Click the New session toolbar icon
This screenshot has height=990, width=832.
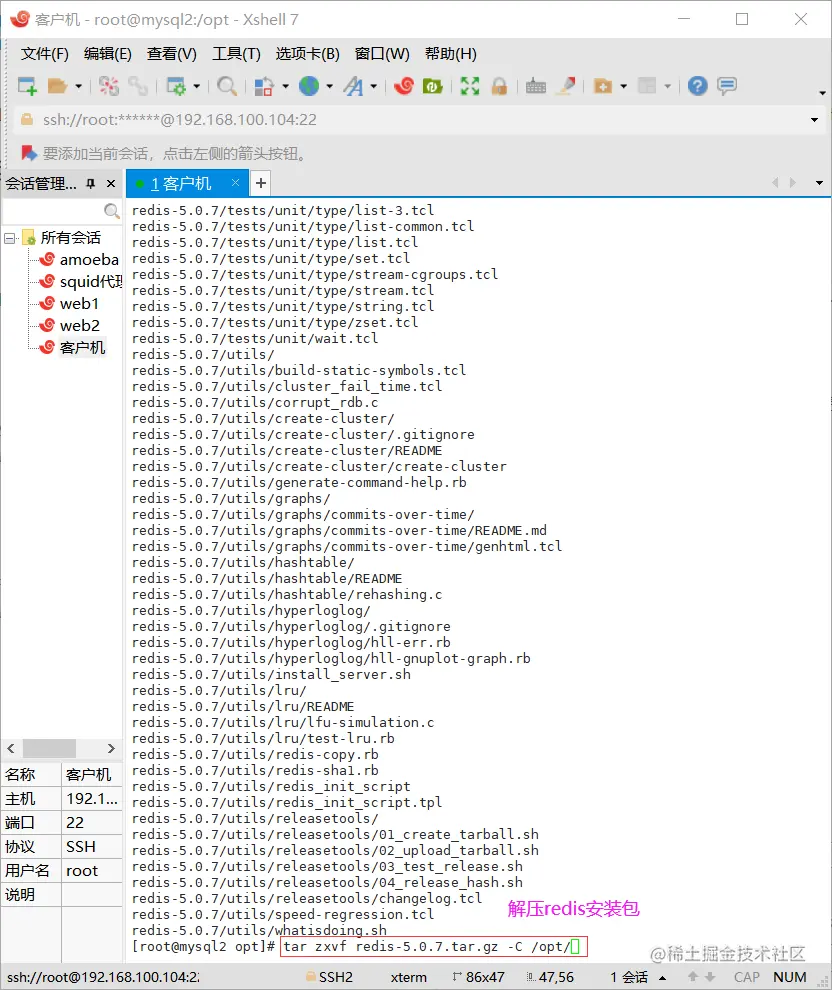27,86
